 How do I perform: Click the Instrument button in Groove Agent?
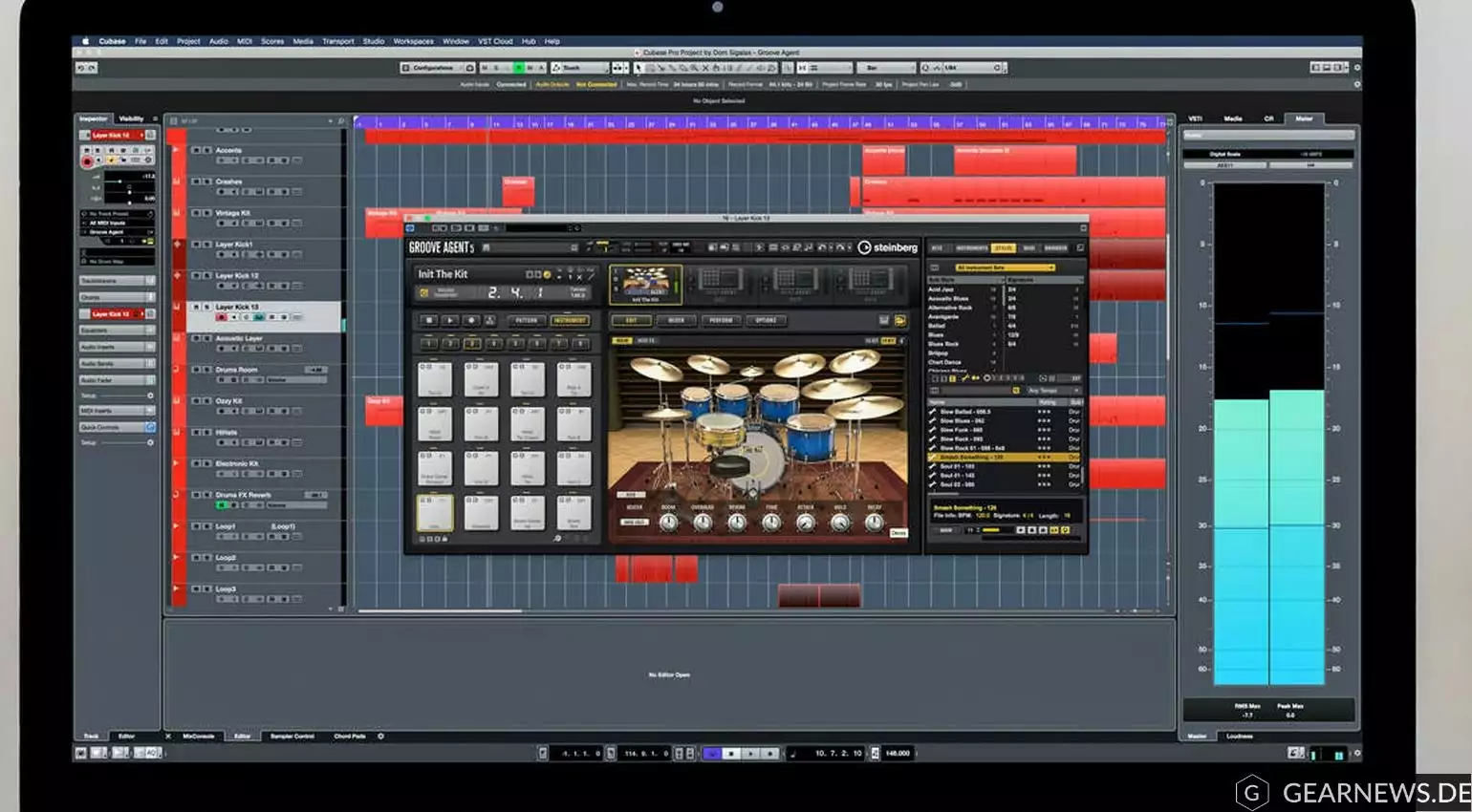tap(570, 320)
